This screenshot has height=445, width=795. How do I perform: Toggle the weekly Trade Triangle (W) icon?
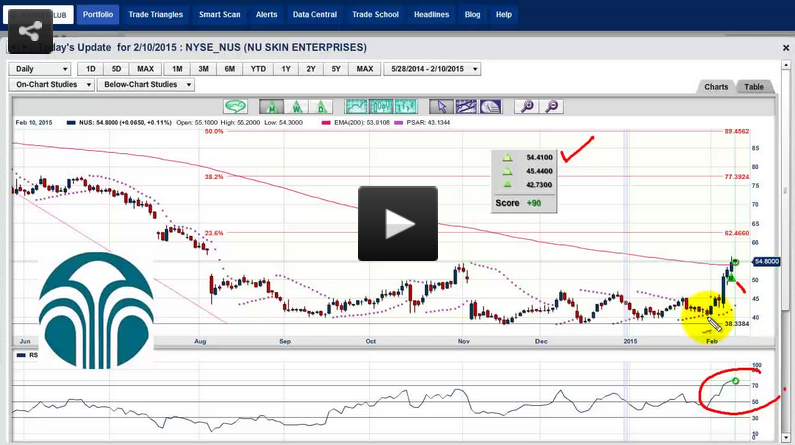(295, 106)
